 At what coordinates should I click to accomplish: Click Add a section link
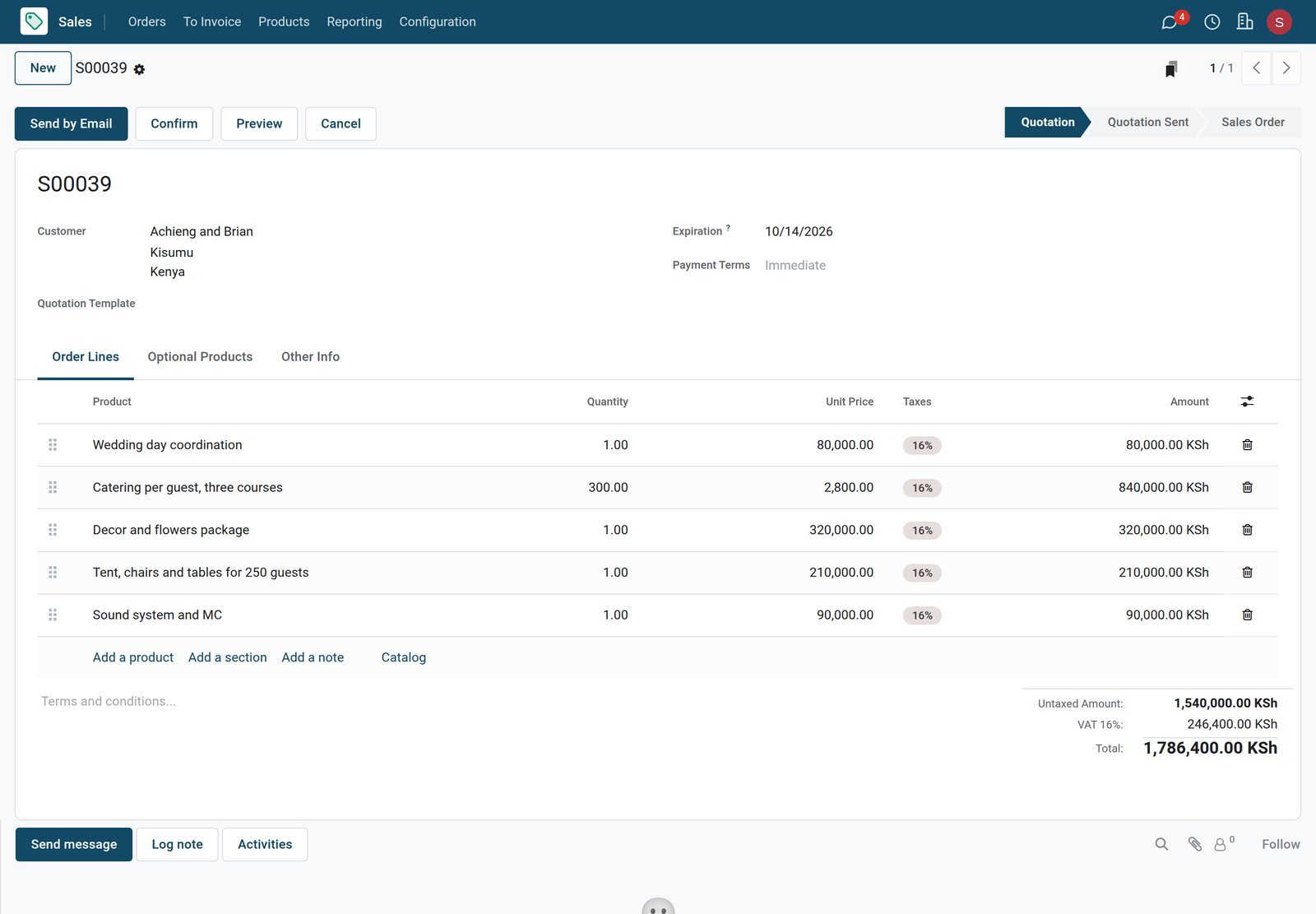[228, 657]
